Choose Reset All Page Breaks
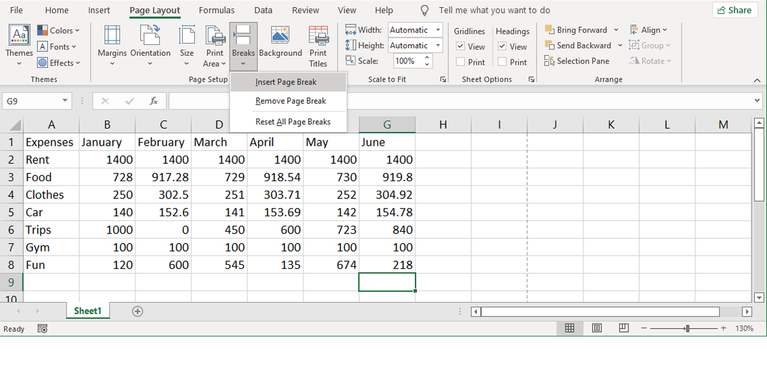767x384 pixels. [289, 122]
